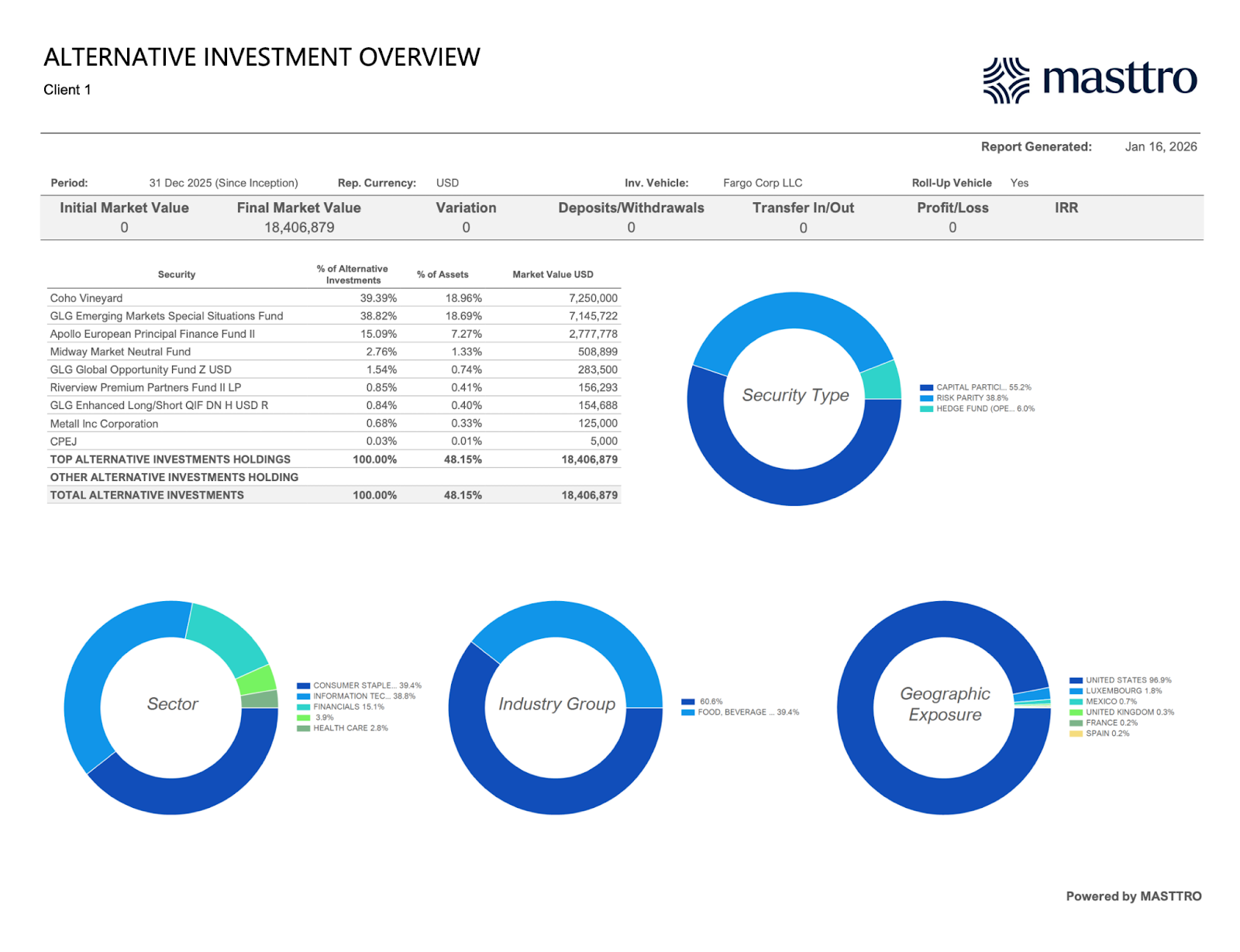Select the Midway Market Neutral Fund row
Image resolution: width=1240 pixels, height=952 pixels.
334,352
